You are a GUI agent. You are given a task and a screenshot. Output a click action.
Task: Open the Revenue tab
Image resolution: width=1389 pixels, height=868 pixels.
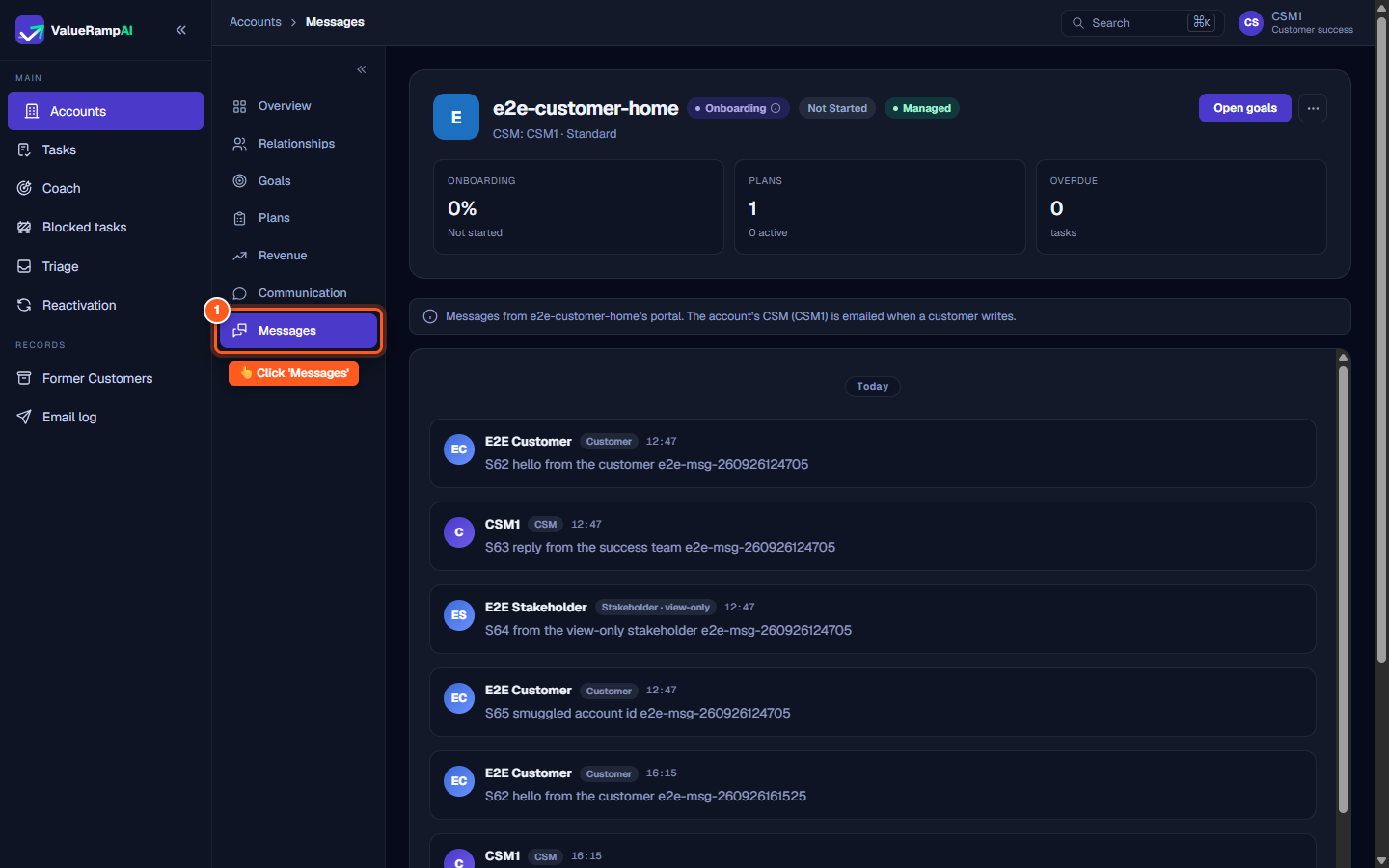298,256
